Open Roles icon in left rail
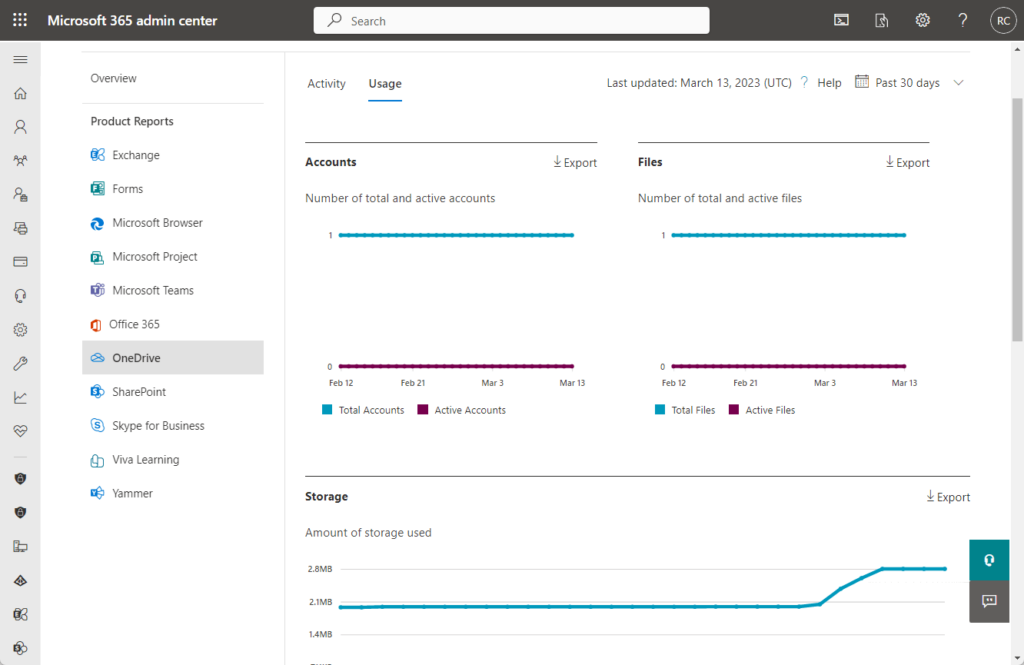Viewport: 1024px width, 665px height. (x=20, y=195)
